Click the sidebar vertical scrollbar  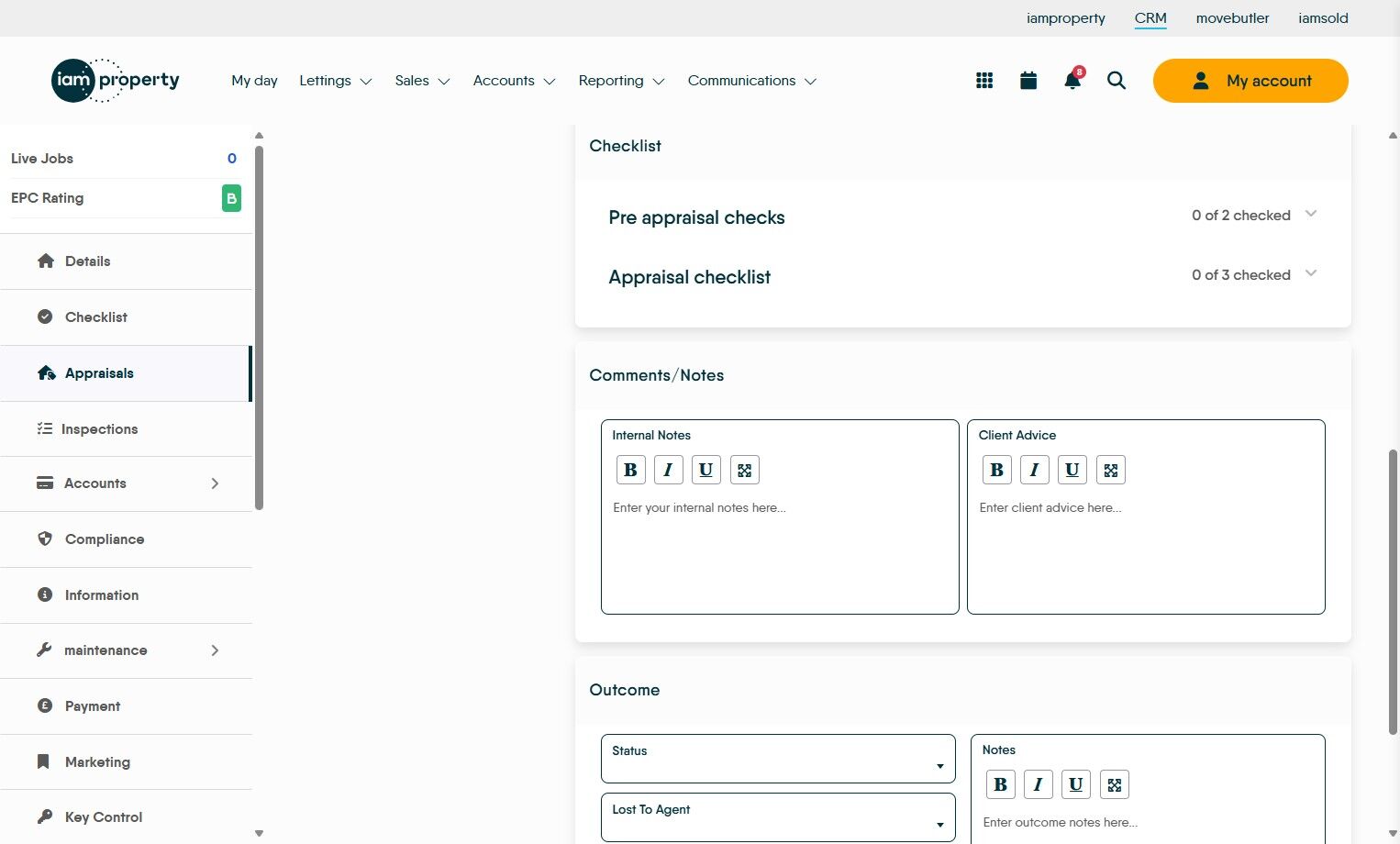[x=260, y=328]
